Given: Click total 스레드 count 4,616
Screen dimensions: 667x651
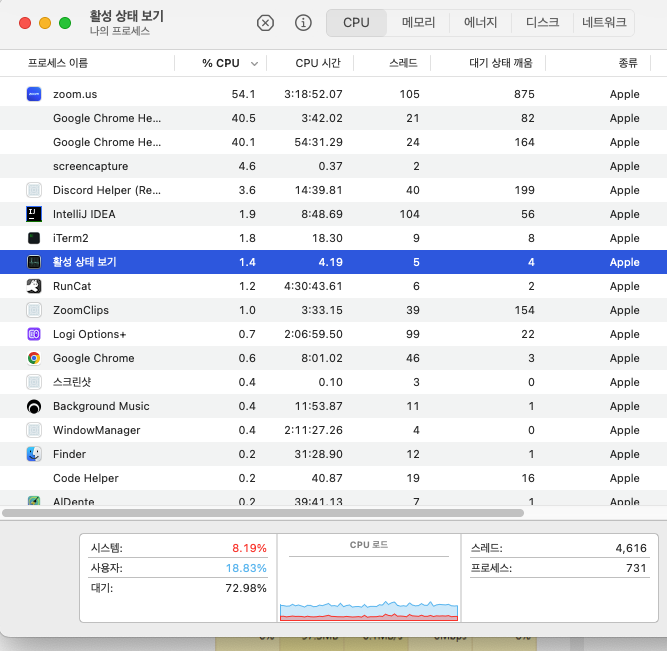Looking at the screenshot, I should pyautogui.click(x=631, y=548).
